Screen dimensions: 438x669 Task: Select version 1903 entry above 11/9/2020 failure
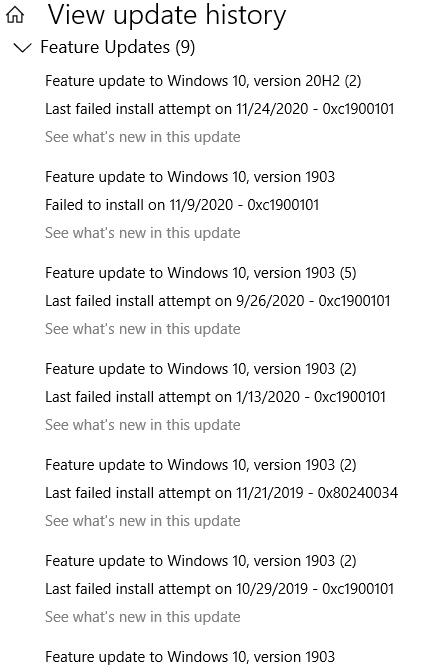[190, 177]
